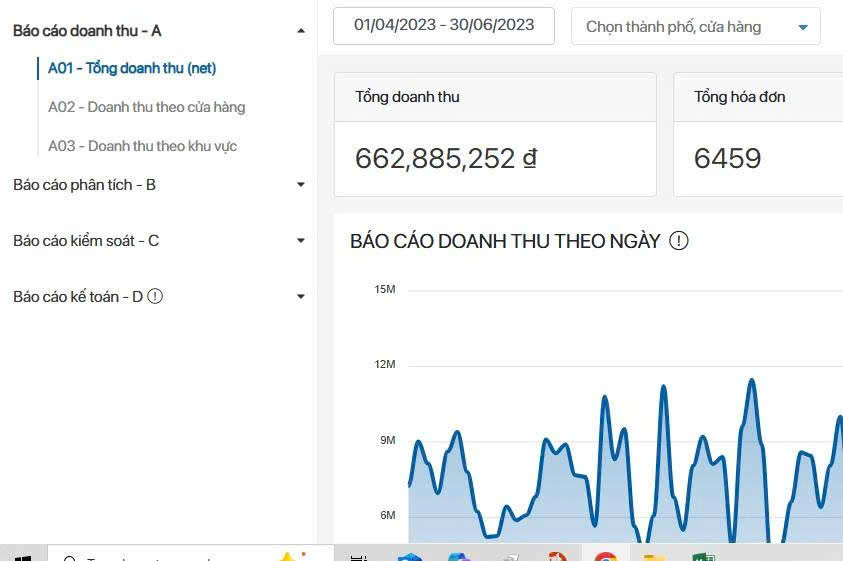Click the 12M gridline label on chart
This screenshot has height=561, width=843.
pyautogui.click(x=385, y=364)
